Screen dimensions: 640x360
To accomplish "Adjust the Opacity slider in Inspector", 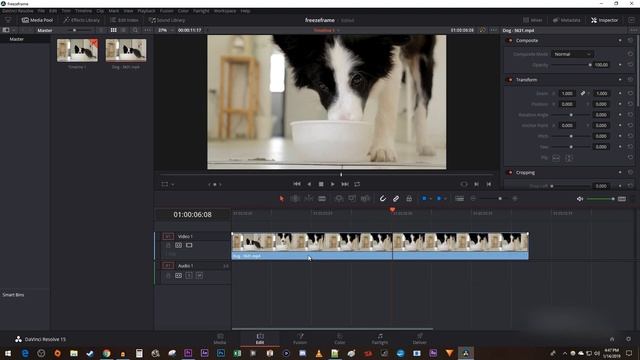I will pyautogui.click(x=571, y=65).
